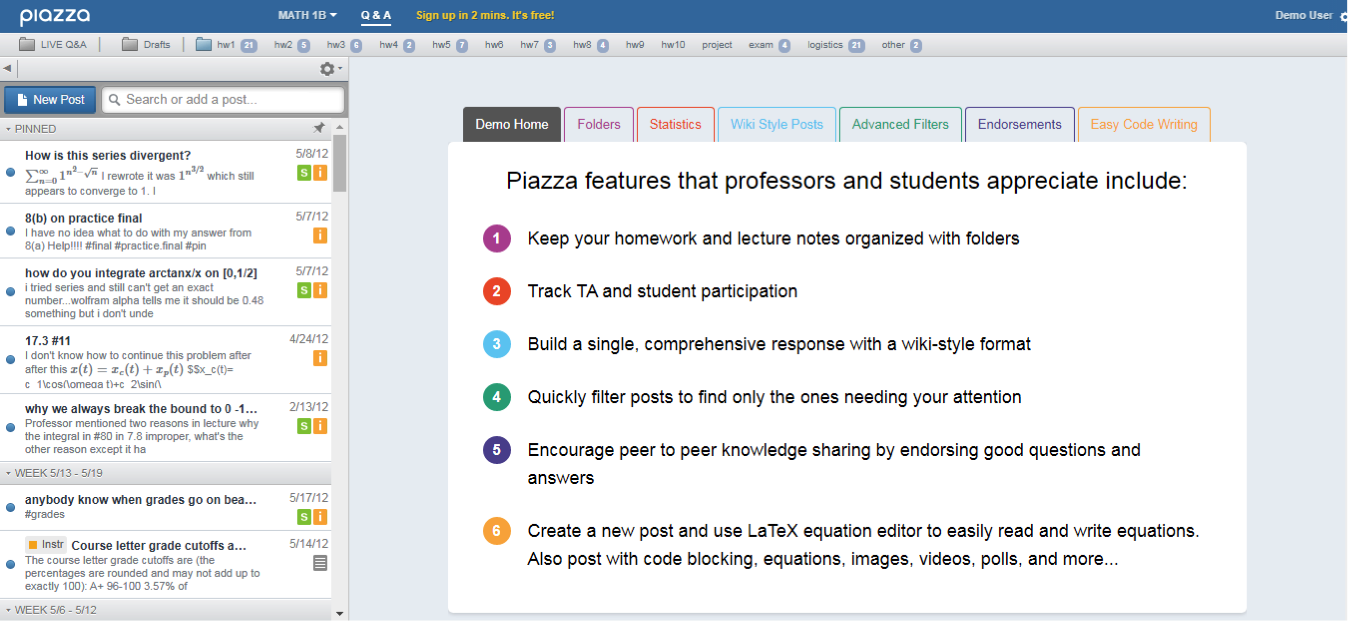This screenshot has width=1348, height=621.
Task: Click purple number 1 folders feature bullet
Action: pos(497,238)
